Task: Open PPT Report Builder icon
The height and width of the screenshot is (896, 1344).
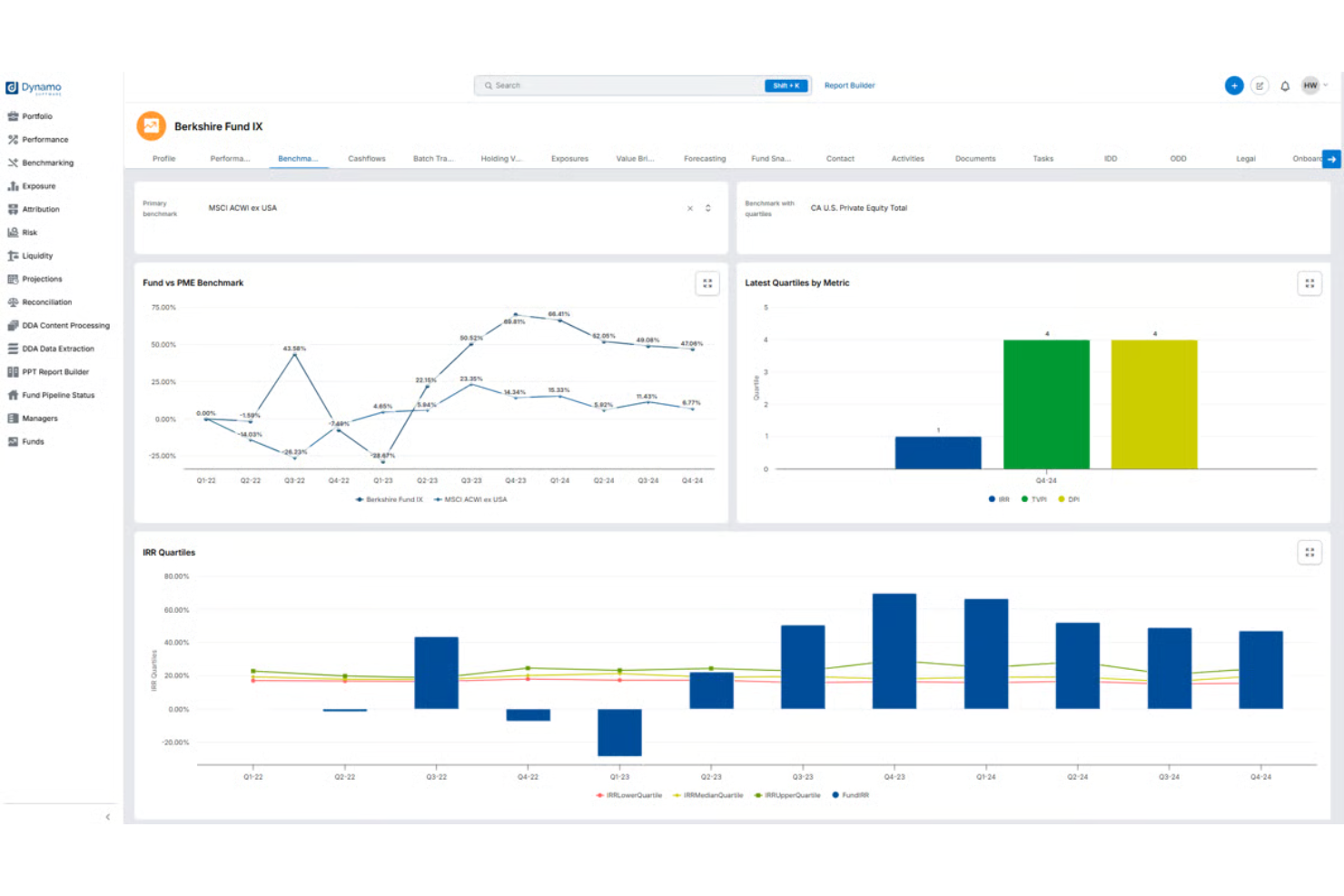Action: (13, 372)
